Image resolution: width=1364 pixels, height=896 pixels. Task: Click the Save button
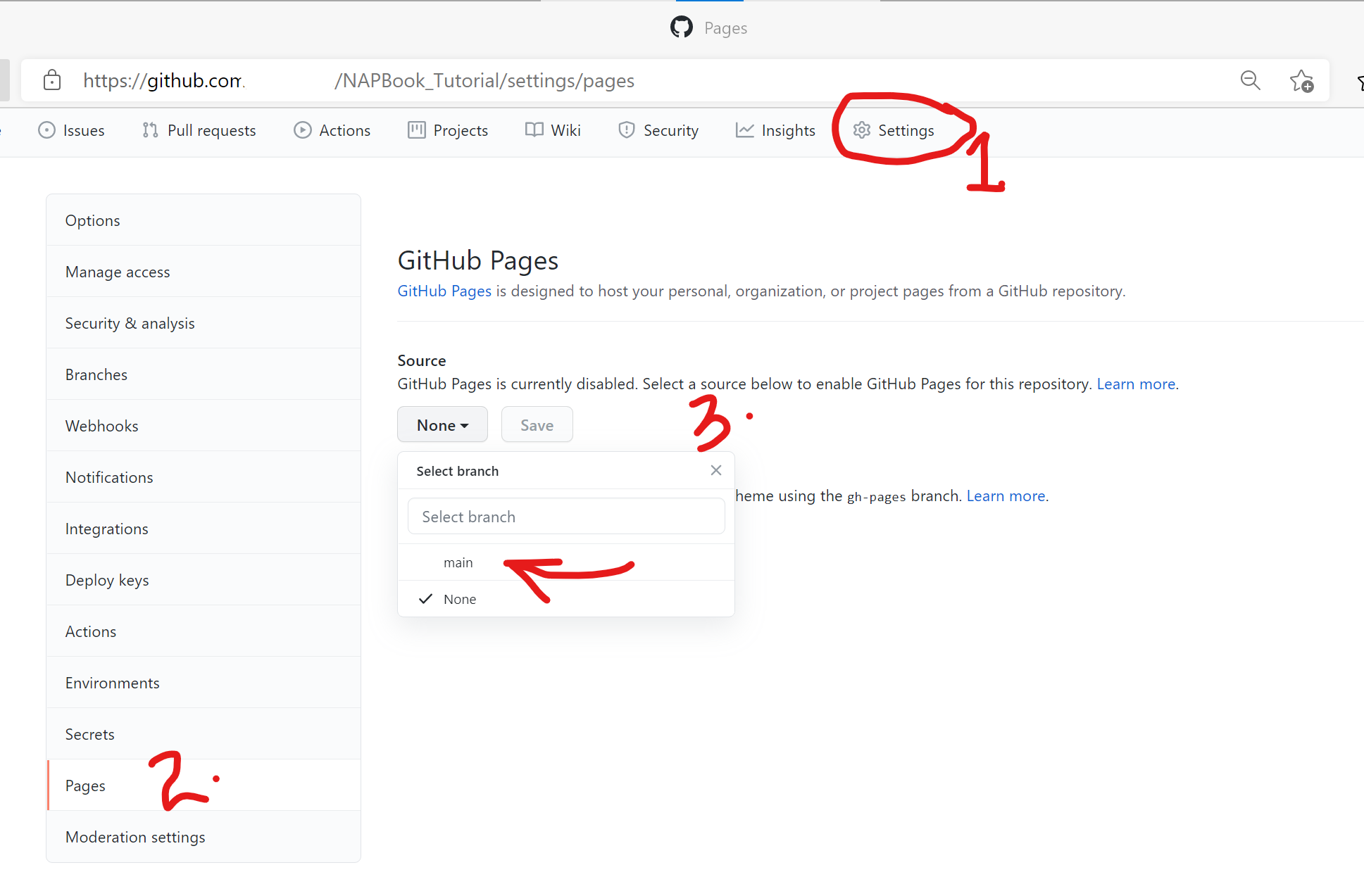537,424
